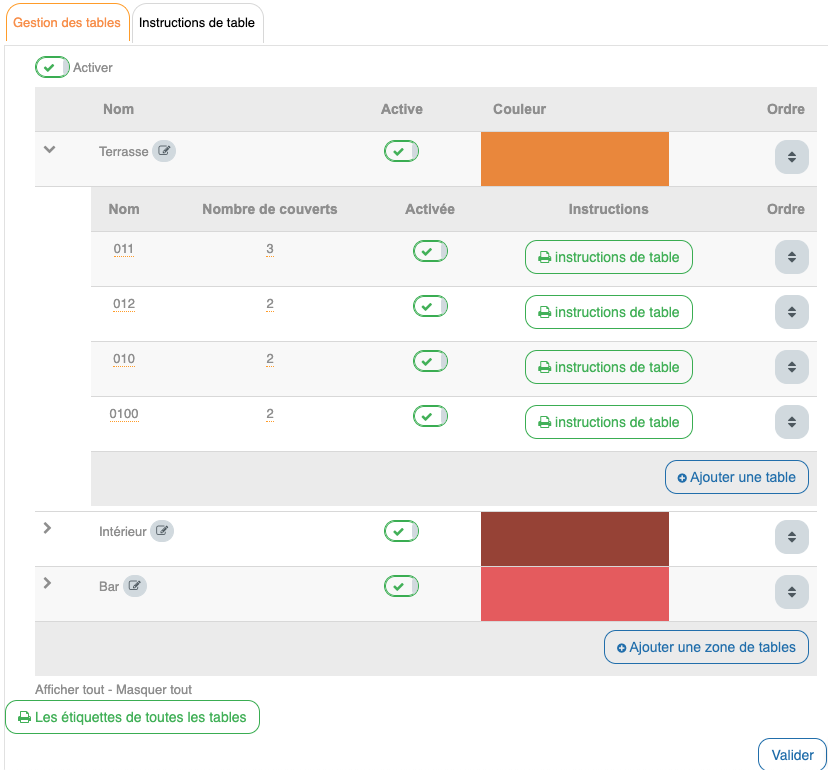Click the order sort handle for Intérieur zone
828x770 pixels.
tap(791, 537)
